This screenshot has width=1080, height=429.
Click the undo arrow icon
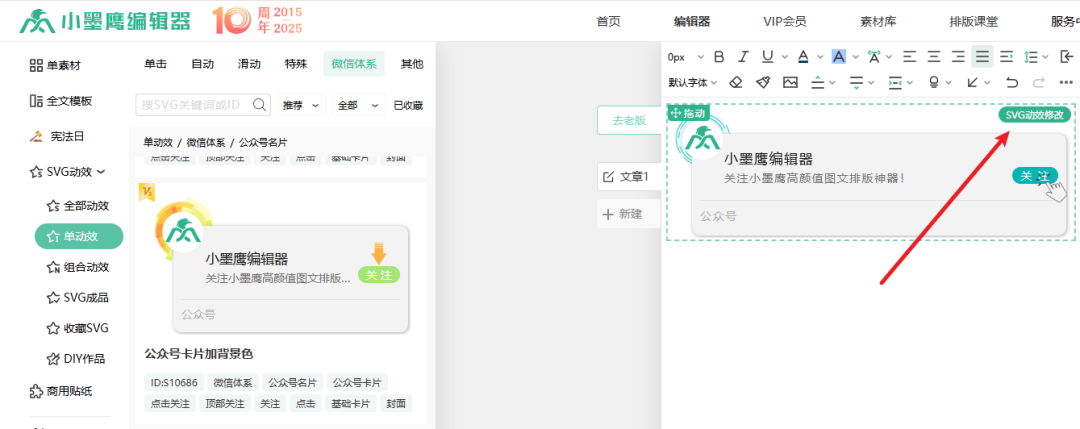click(1012, 82)
